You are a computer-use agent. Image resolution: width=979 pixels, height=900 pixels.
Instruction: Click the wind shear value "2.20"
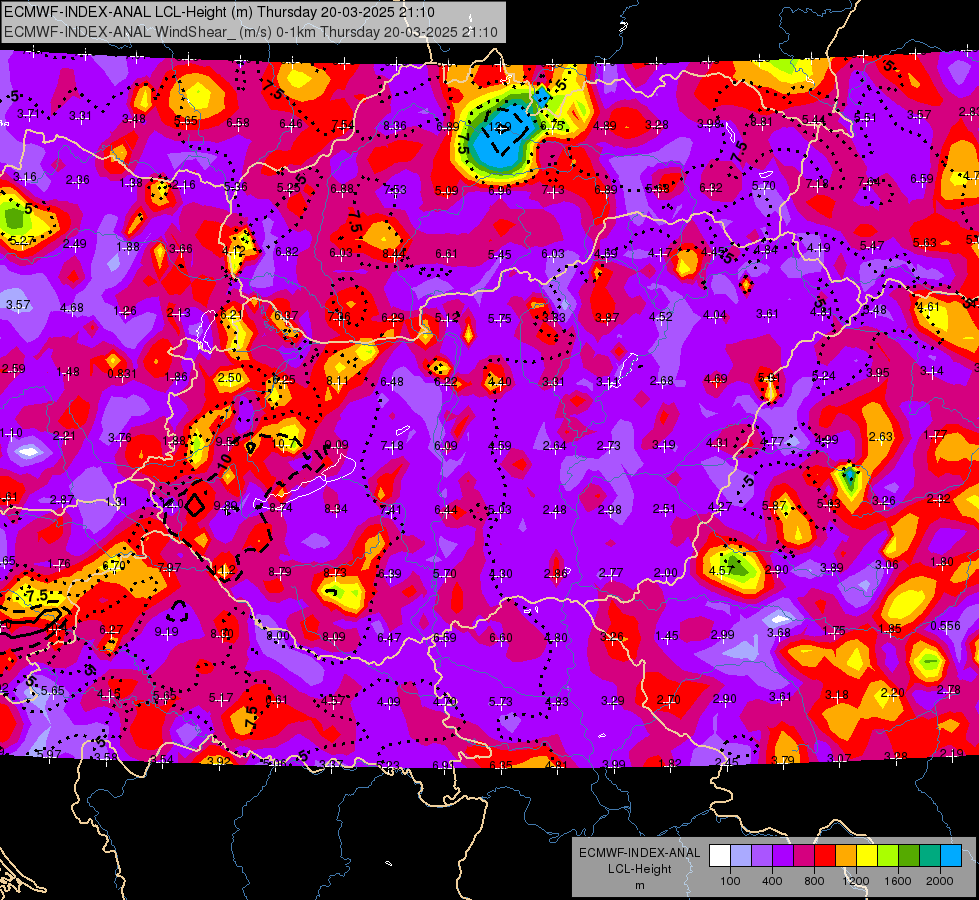click(x=892, y=693)
